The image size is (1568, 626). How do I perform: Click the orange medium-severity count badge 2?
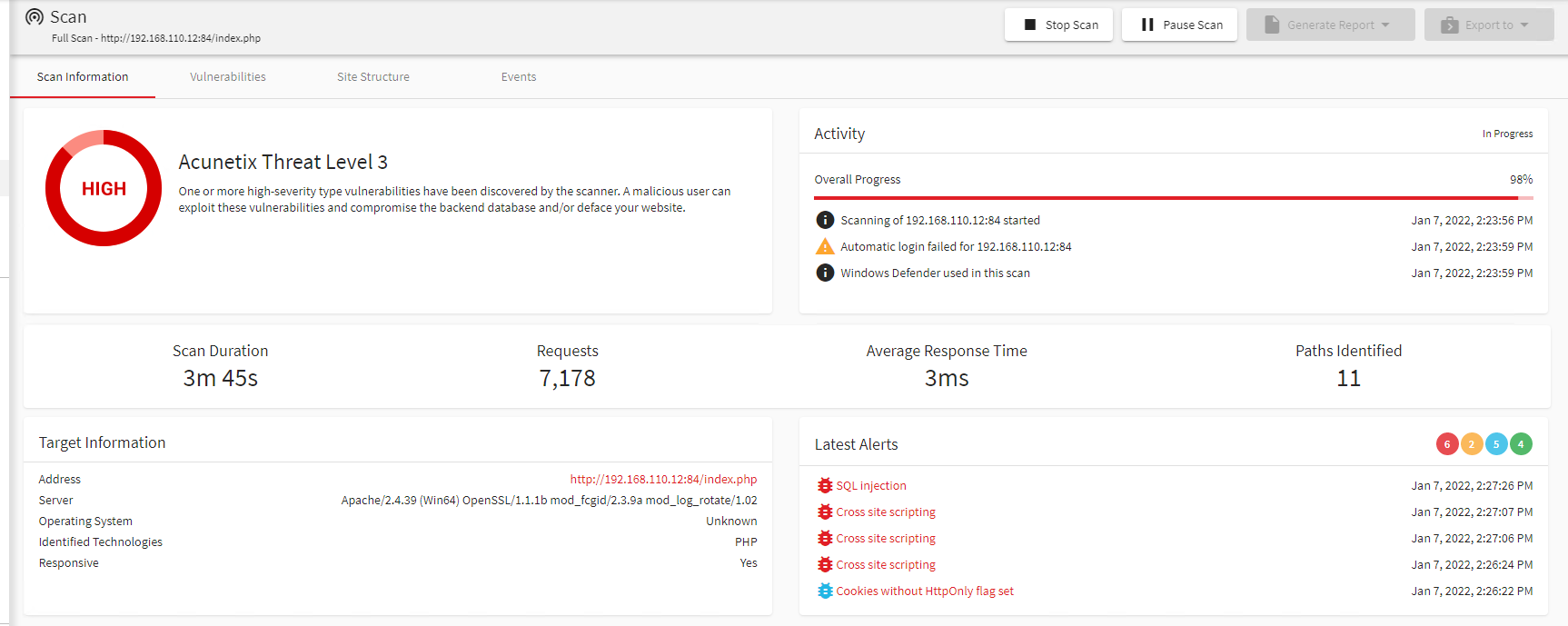tap(1472, 444)
